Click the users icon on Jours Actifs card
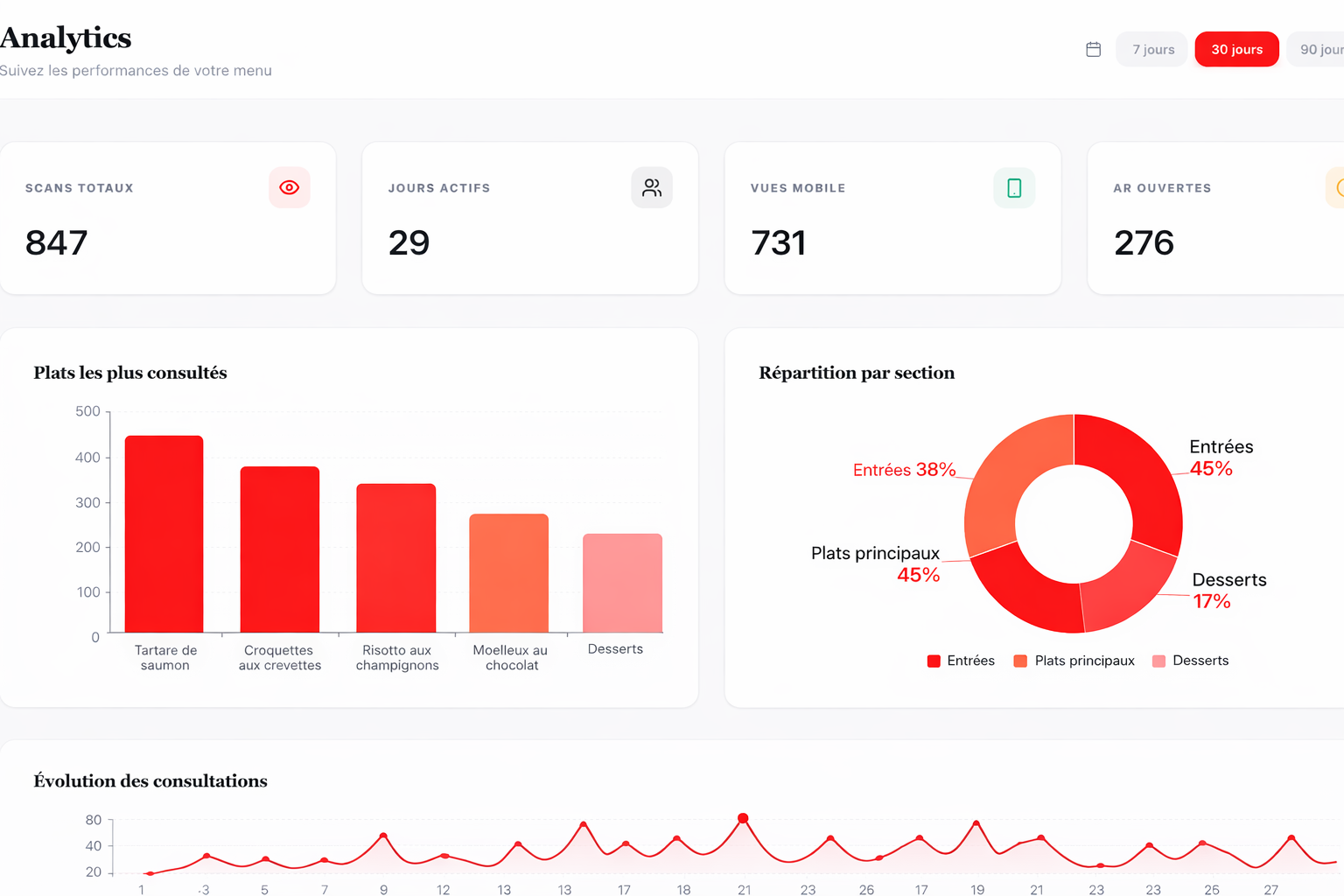Viewport: 1344px width, 896px height. tap(652, 187)
